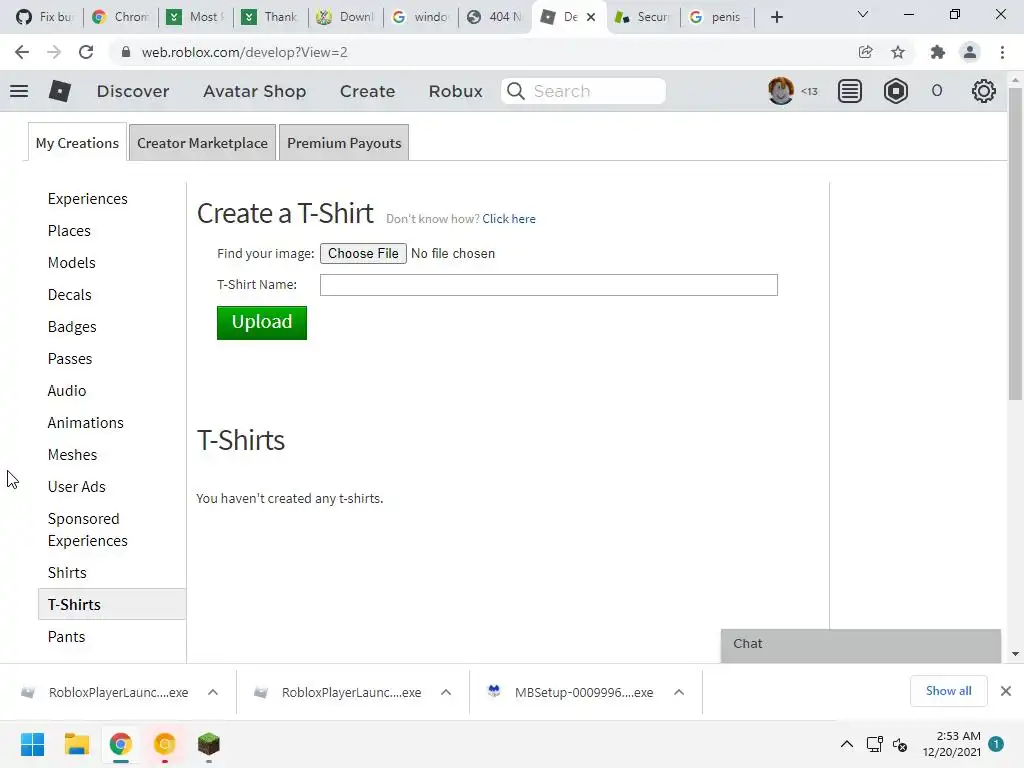Open File Explorer from the taskbar

[76, 744]
